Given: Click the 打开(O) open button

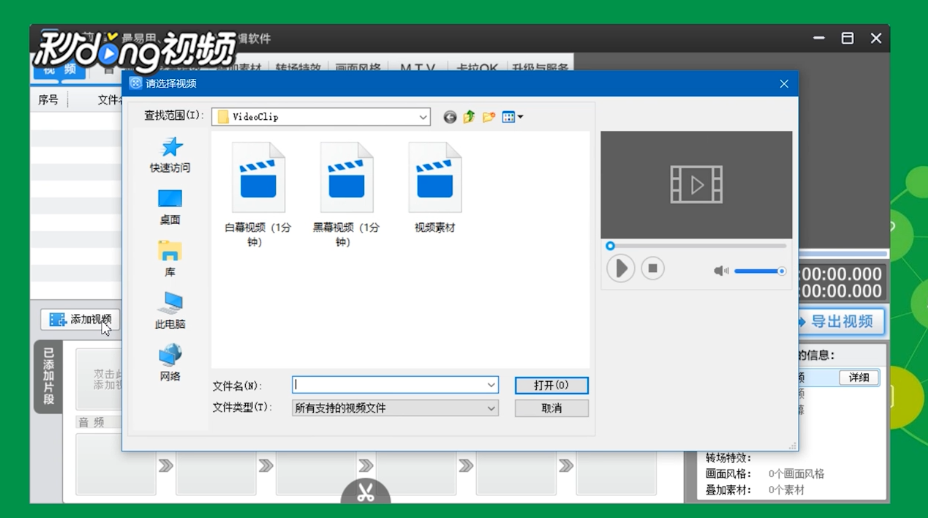Looking at the screenshot, I should coord(552,385).
